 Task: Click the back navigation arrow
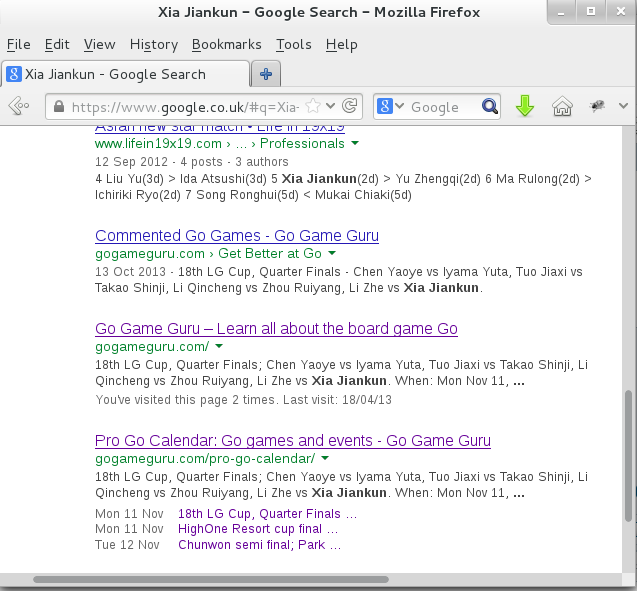(18, 106)
